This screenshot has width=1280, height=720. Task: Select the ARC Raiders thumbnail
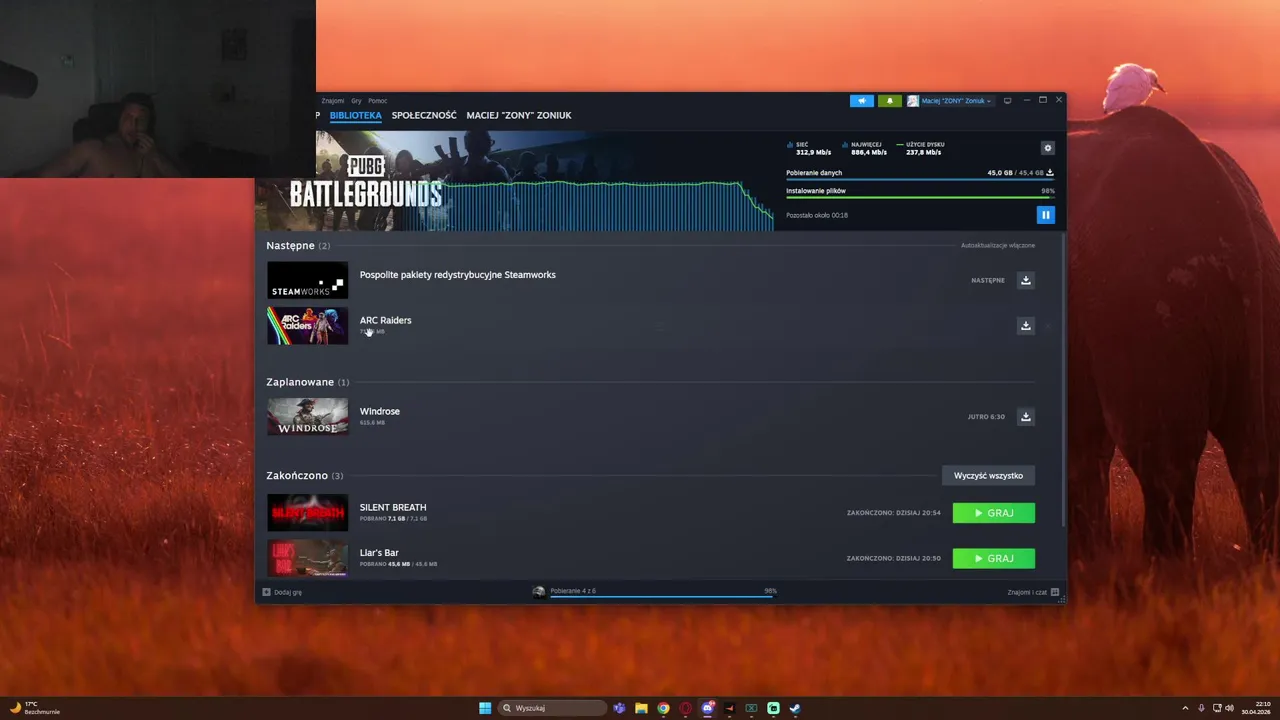tap(308, 326)
